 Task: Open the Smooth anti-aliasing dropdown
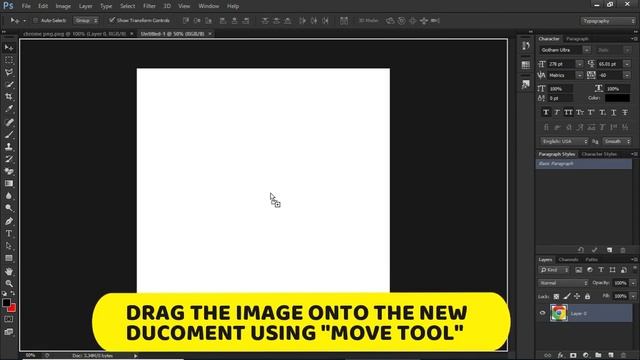click(617, 141)
